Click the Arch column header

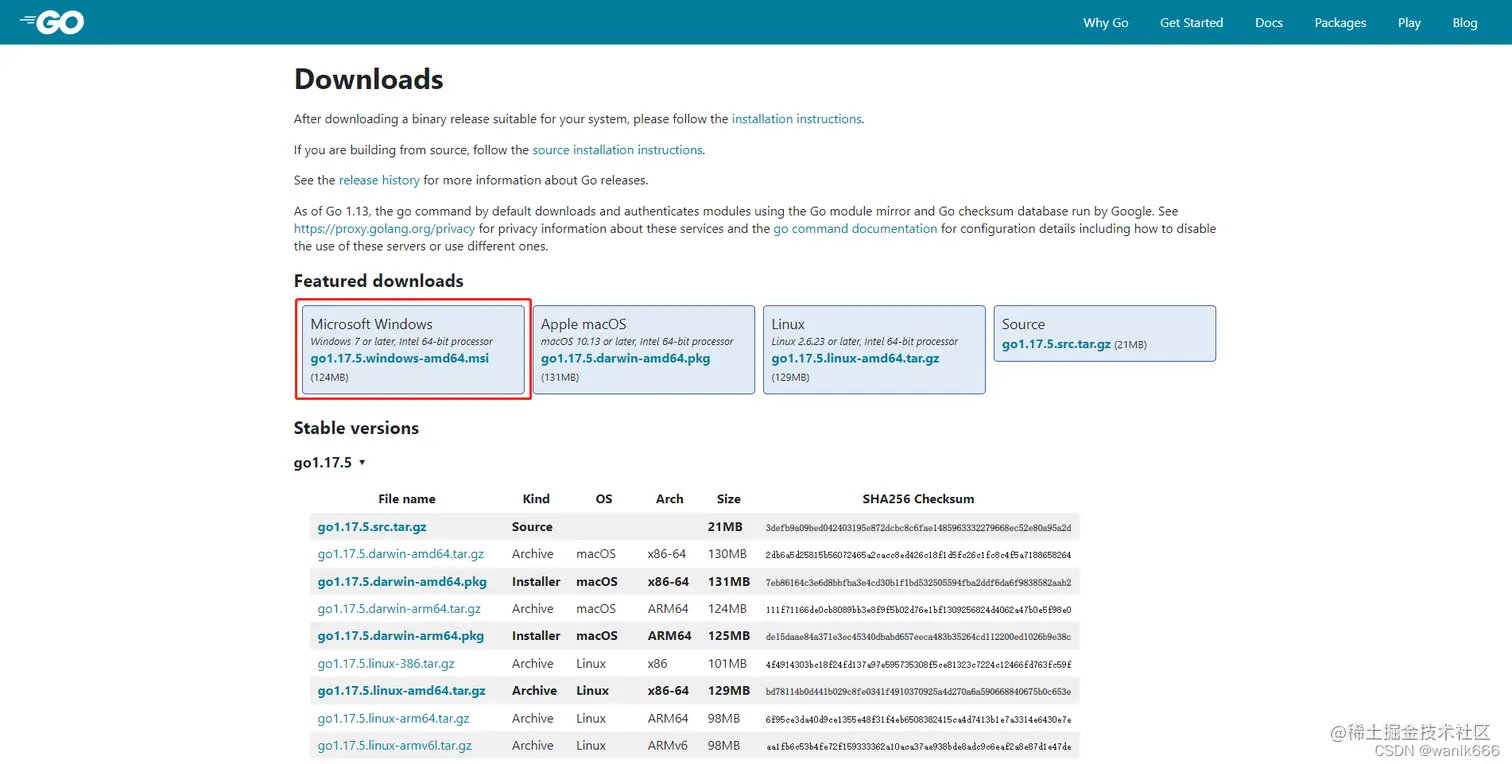click(x=670, y=499)
